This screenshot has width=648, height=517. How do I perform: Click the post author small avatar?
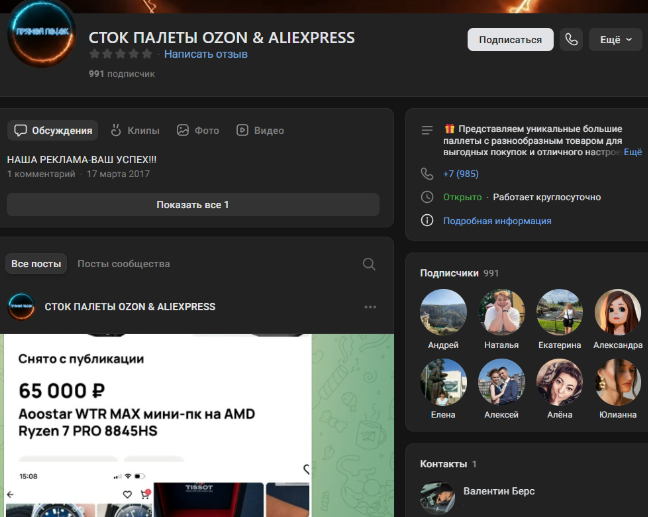tap(21, 307)
